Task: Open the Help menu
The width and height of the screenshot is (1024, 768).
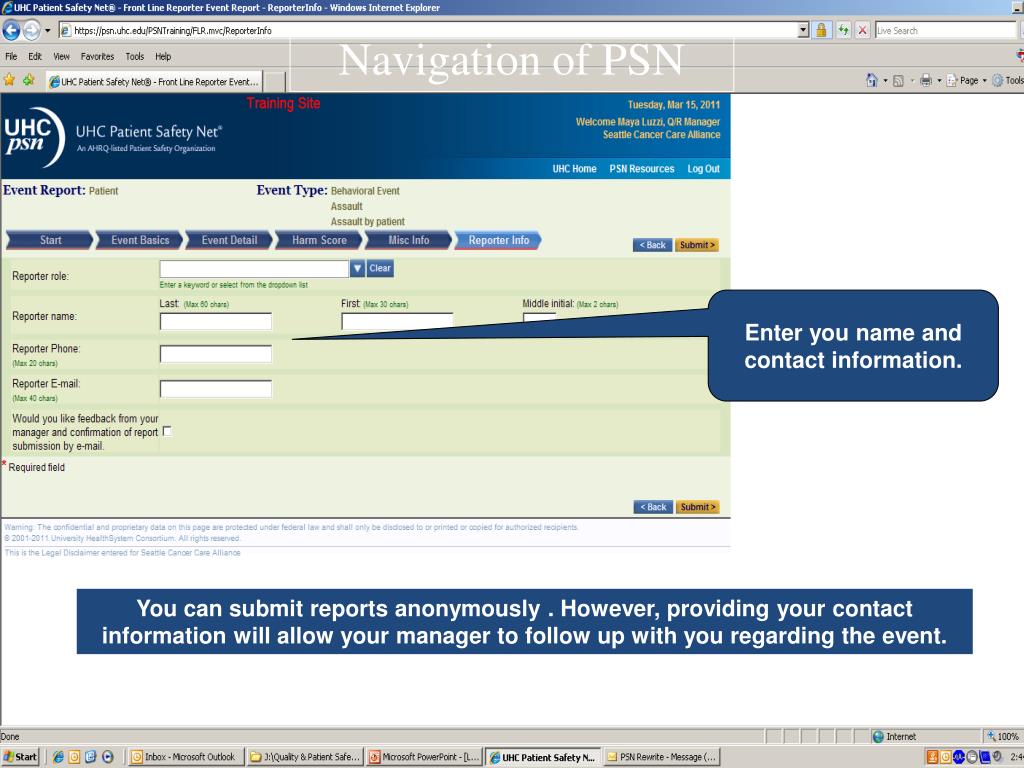Action: [163, 56]
